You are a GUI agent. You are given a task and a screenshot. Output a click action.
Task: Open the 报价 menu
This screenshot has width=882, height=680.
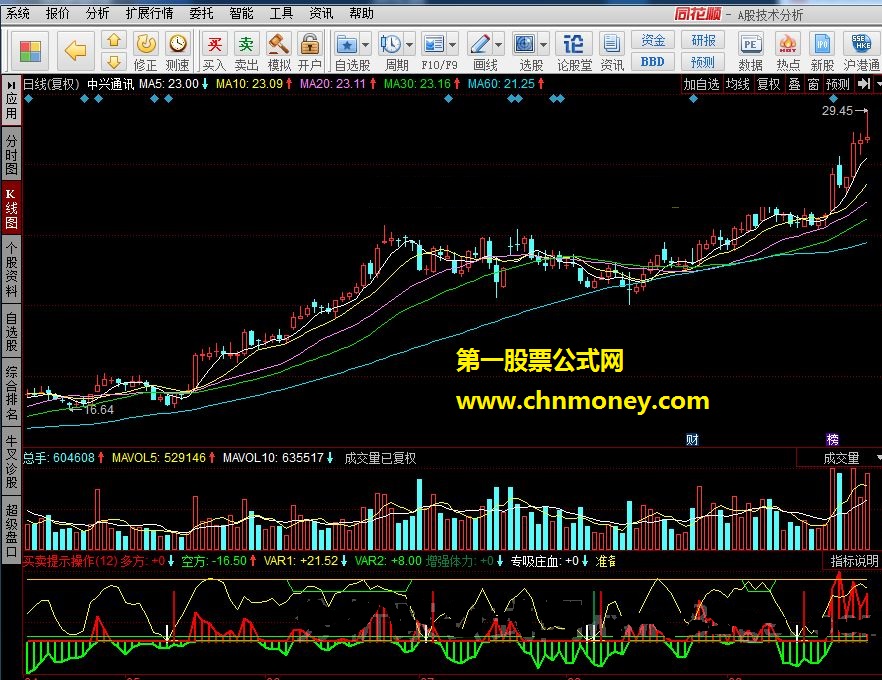(x=57, y=13)
